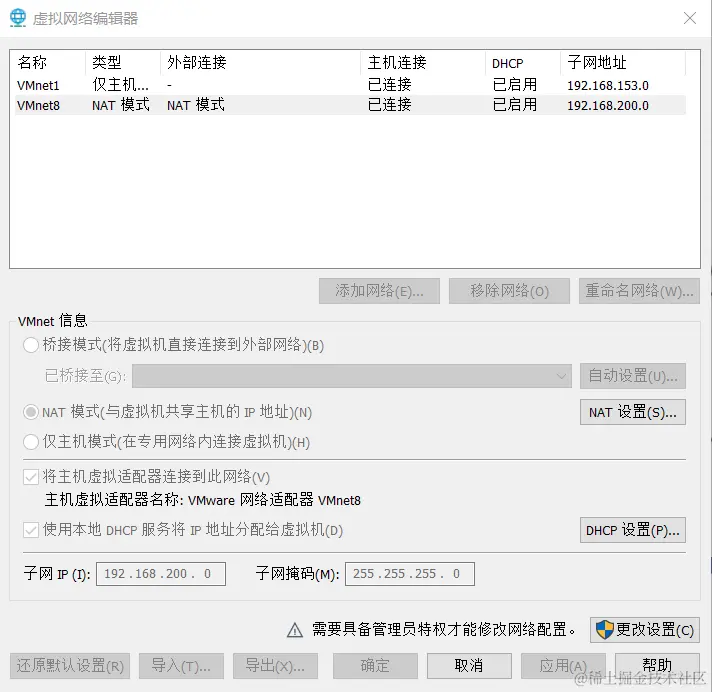
Task: Click the 主机连接 column header
Action: [x=423, y=63]
